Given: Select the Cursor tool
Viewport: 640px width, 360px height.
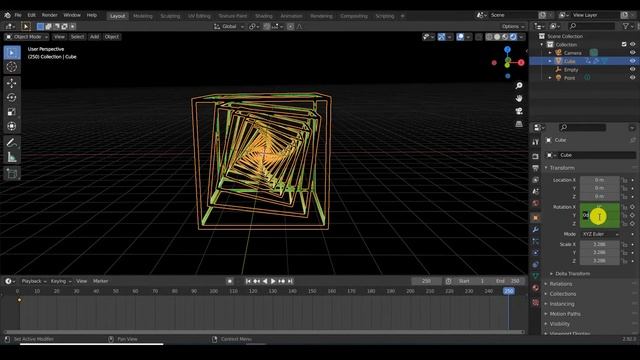Looking at the screenshot, I should (x=12, y=67).
